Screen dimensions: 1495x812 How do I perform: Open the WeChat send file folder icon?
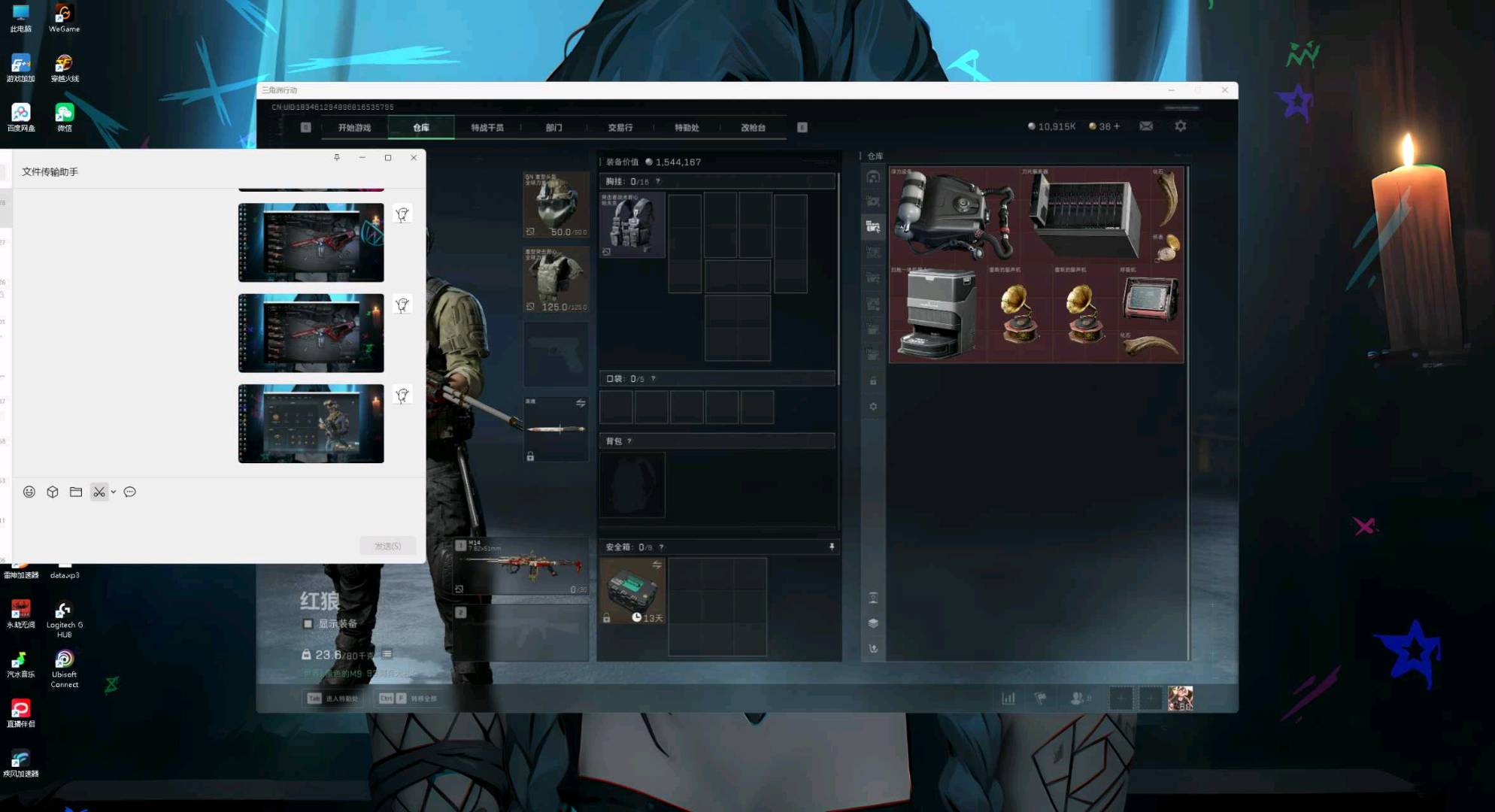coord(76,492)
